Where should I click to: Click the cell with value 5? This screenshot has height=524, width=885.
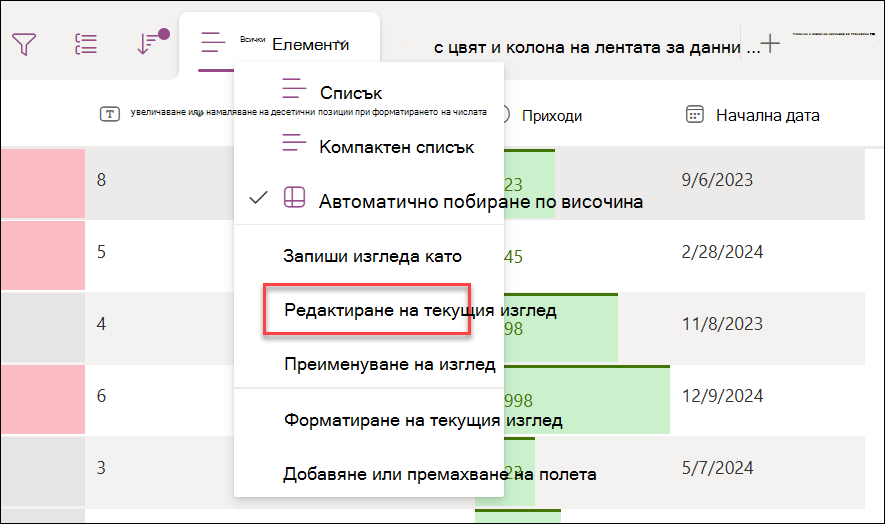(x=101, y=252)
